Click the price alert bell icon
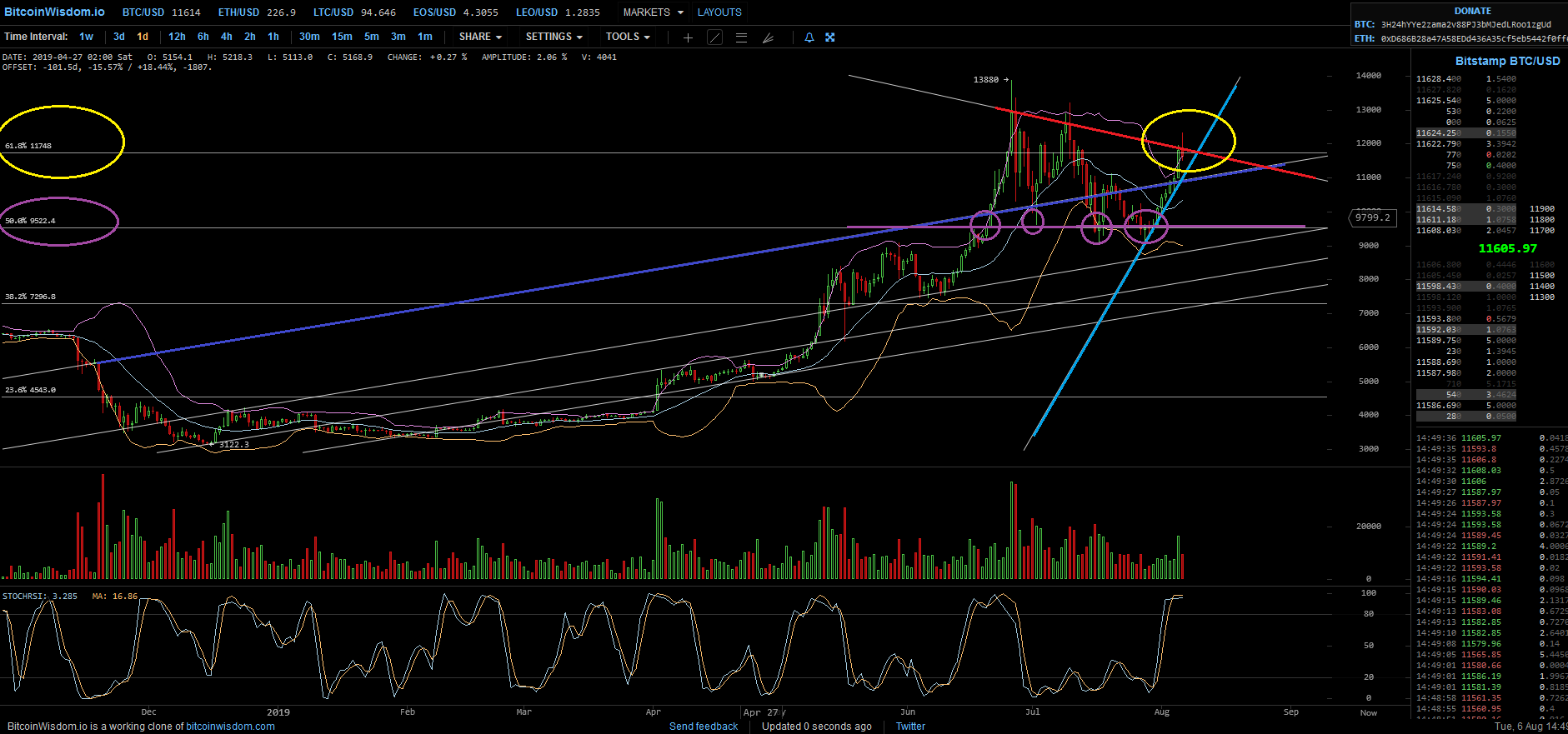This screenshot has height=734, width=1568. [809, 37]
